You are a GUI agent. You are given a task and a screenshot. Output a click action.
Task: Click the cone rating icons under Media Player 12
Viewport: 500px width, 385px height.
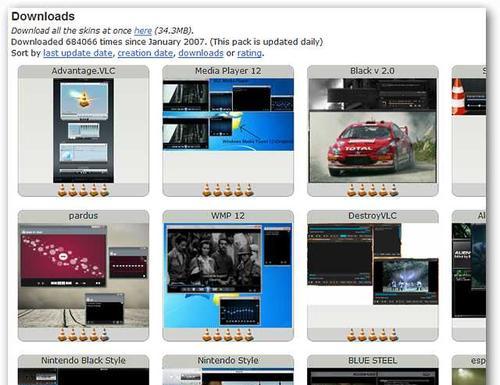tap(228, 190)
